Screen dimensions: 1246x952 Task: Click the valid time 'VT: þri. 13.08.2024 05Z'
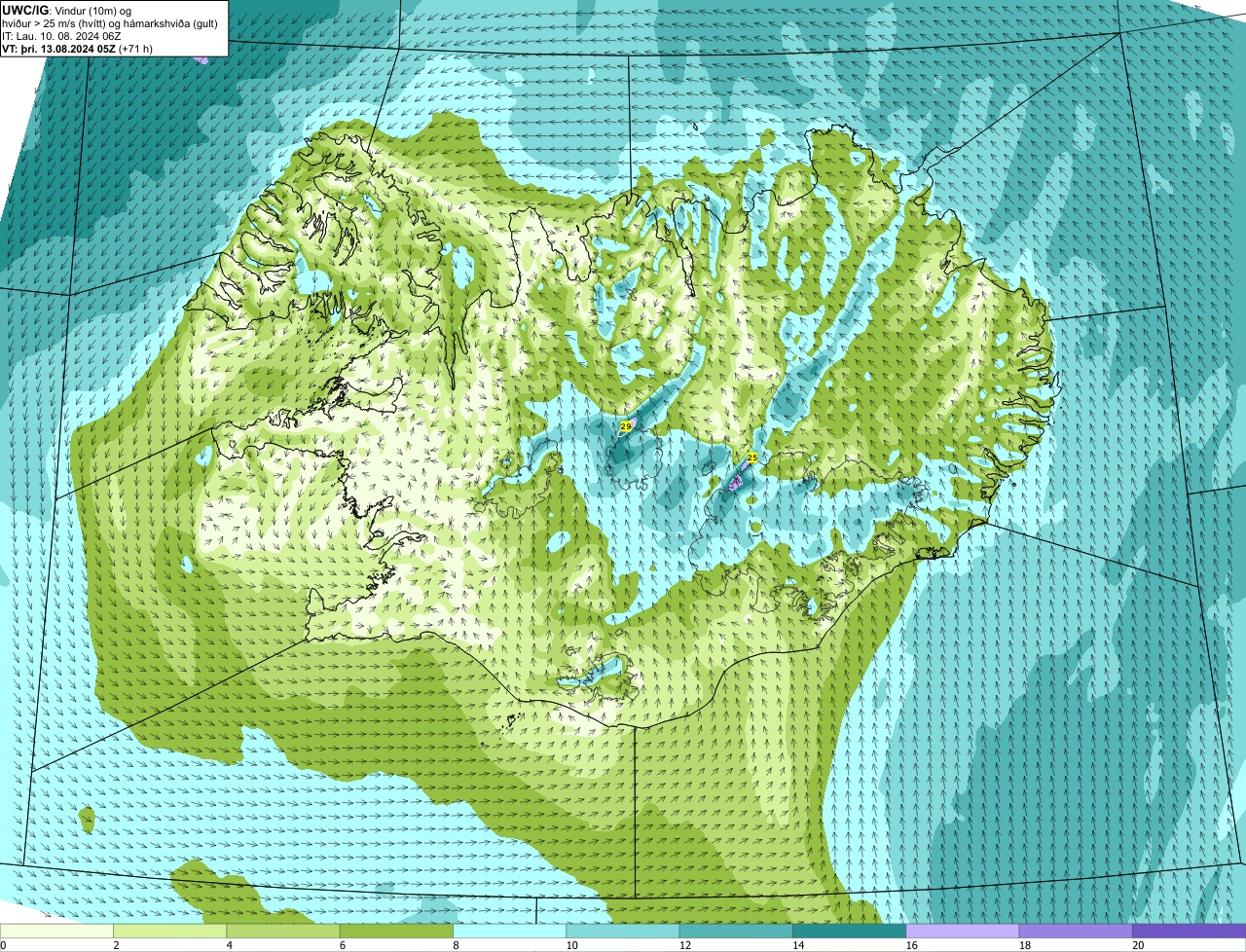coord(58,49)
